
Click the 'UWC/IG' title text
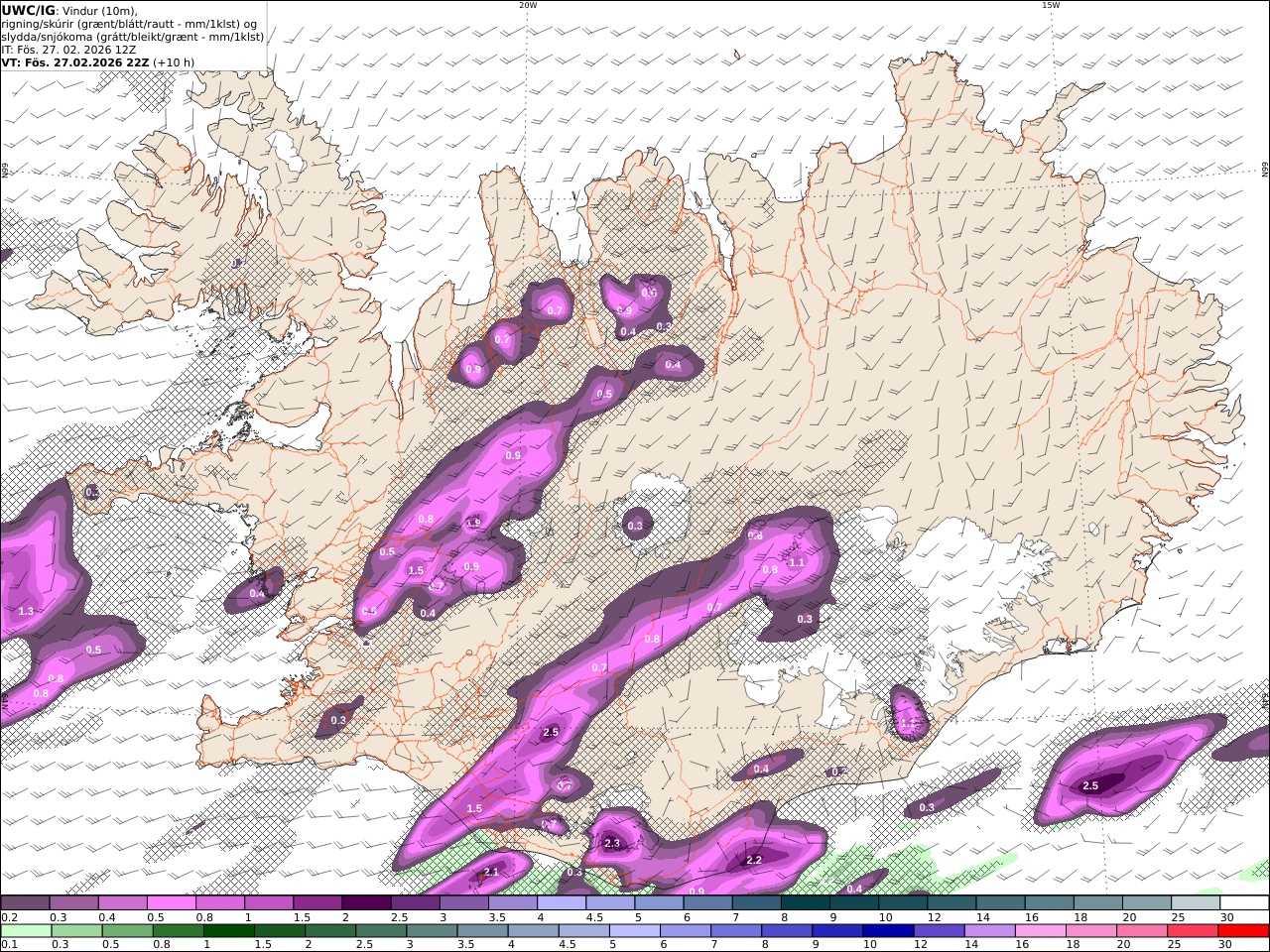click(x=27, y=11)
